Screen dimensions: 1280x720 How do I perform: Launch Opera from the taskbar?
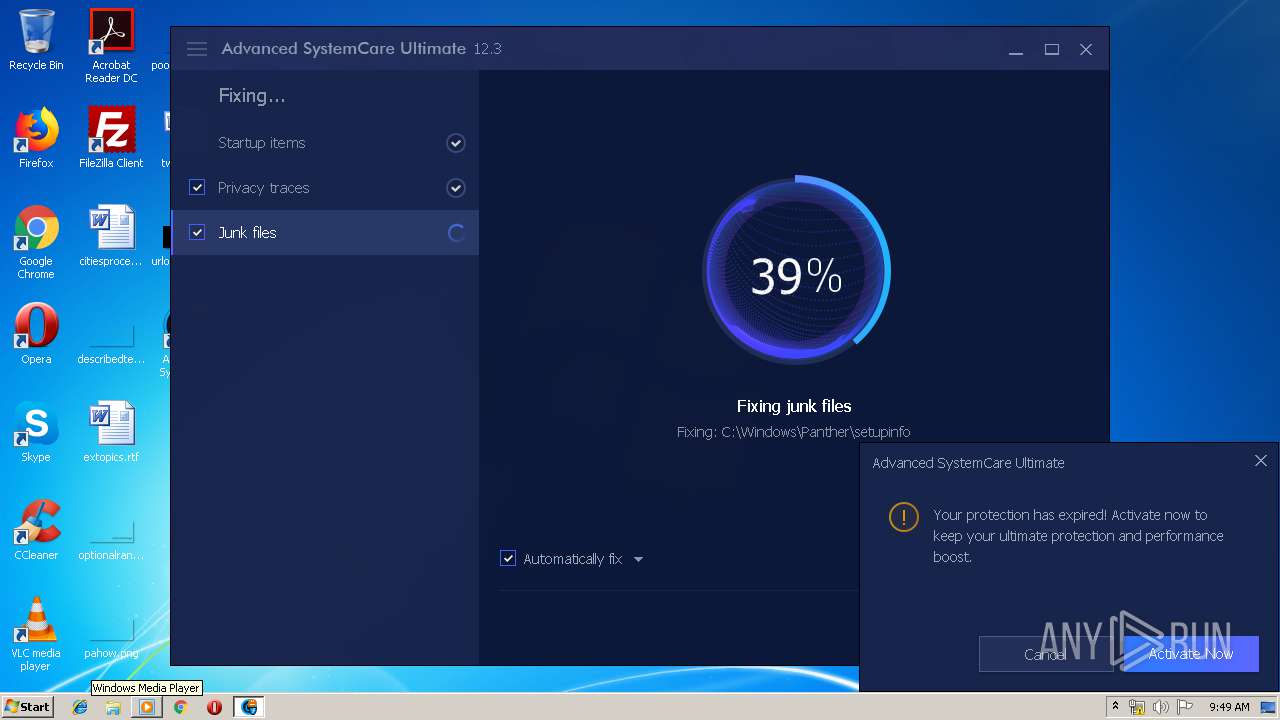click(x=214, y=707)
